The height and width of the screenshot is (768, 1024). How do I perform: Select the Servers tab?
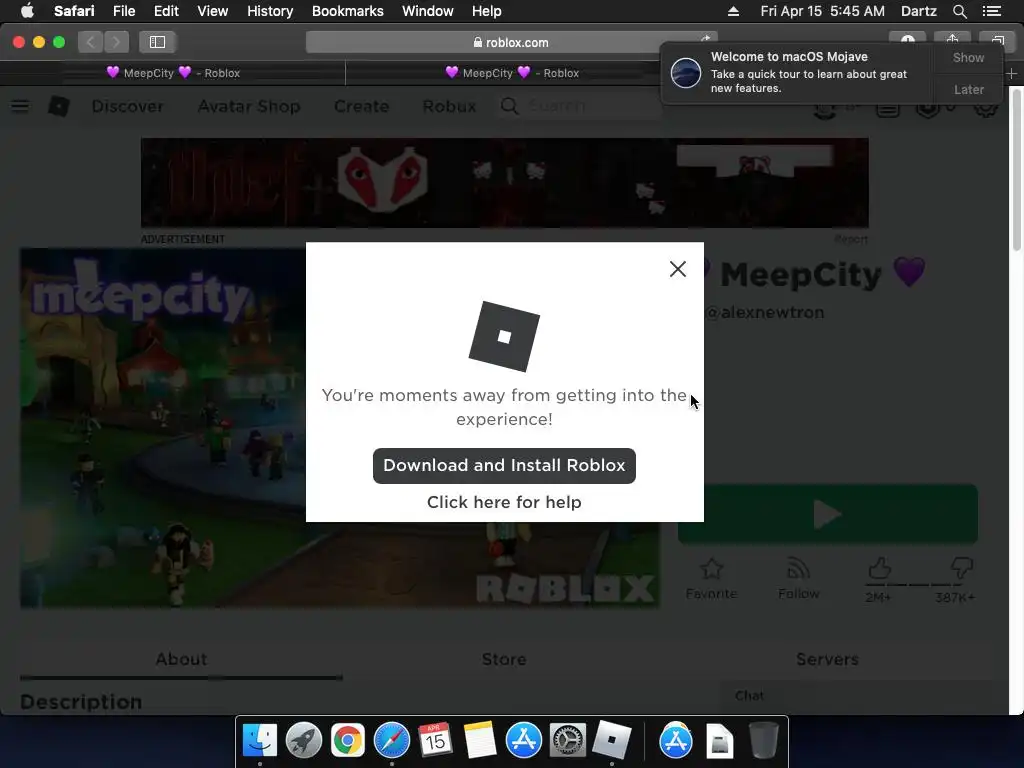pos(827,659)
